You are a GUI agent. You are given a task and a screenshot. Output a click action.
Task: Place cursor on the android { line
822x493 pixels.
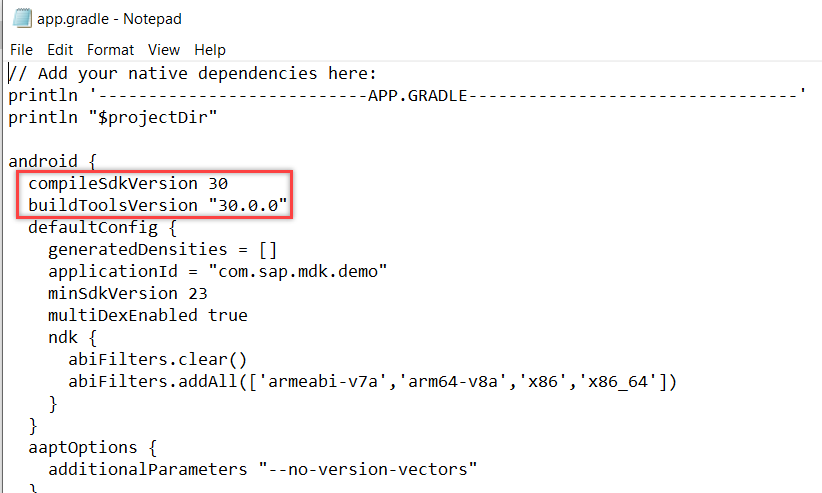point(52,162)
